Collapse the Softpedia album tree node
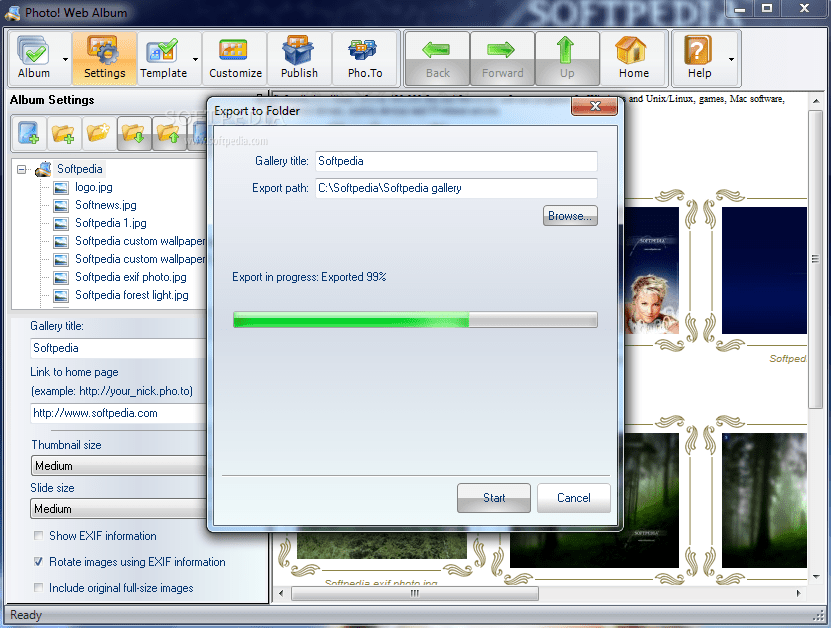Viewport: 831px width, 628px height. pos(21,170)
